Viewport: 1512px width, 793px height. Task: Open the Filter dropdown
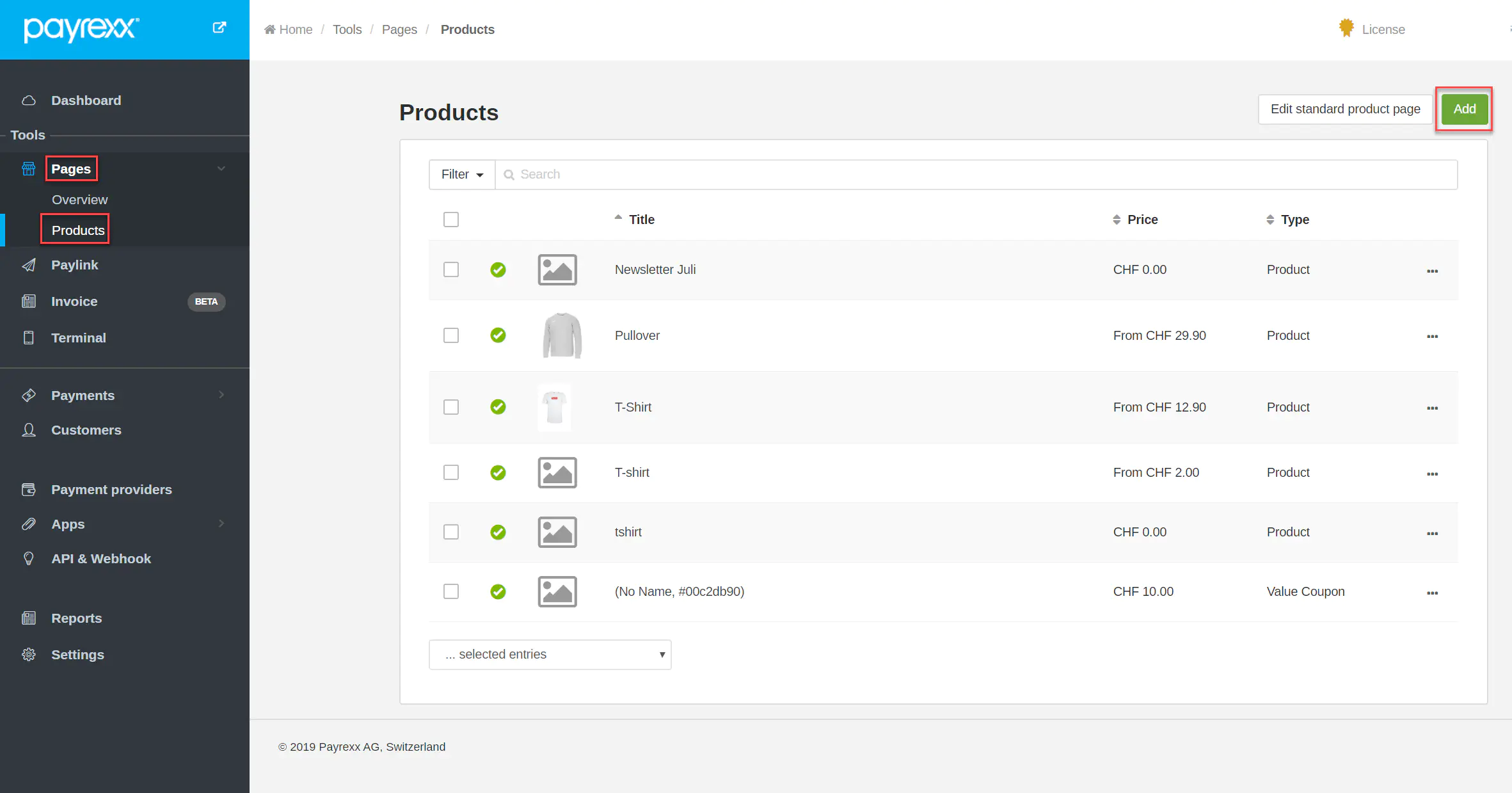[462, 174]
